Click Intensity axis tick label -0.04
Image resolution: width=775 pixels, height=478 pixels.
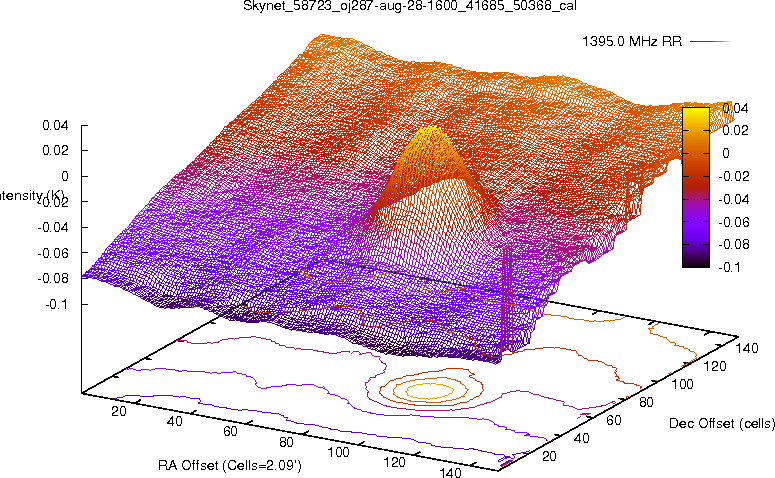53,227
